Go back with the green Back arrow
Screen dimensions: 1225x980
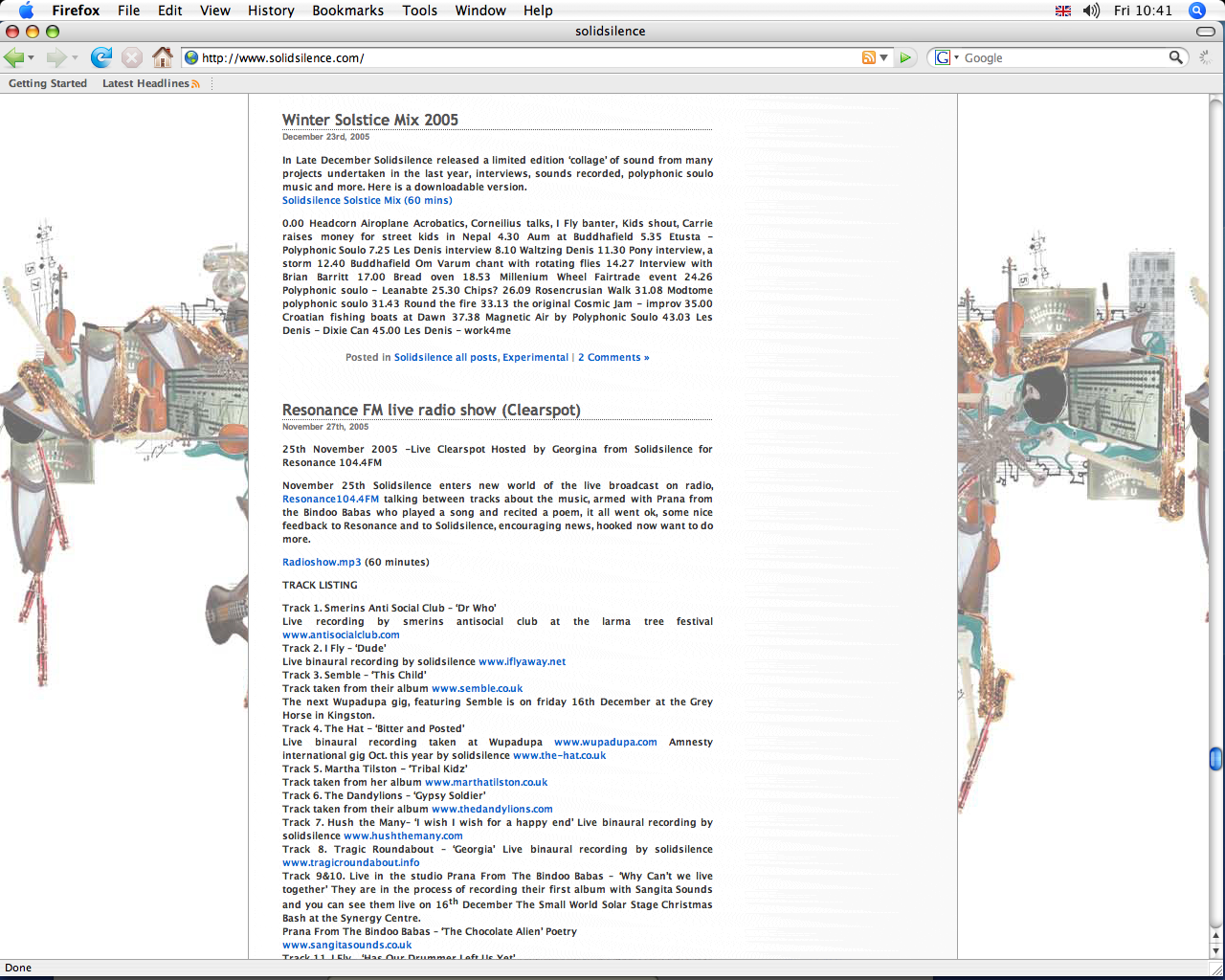[14, 57]
